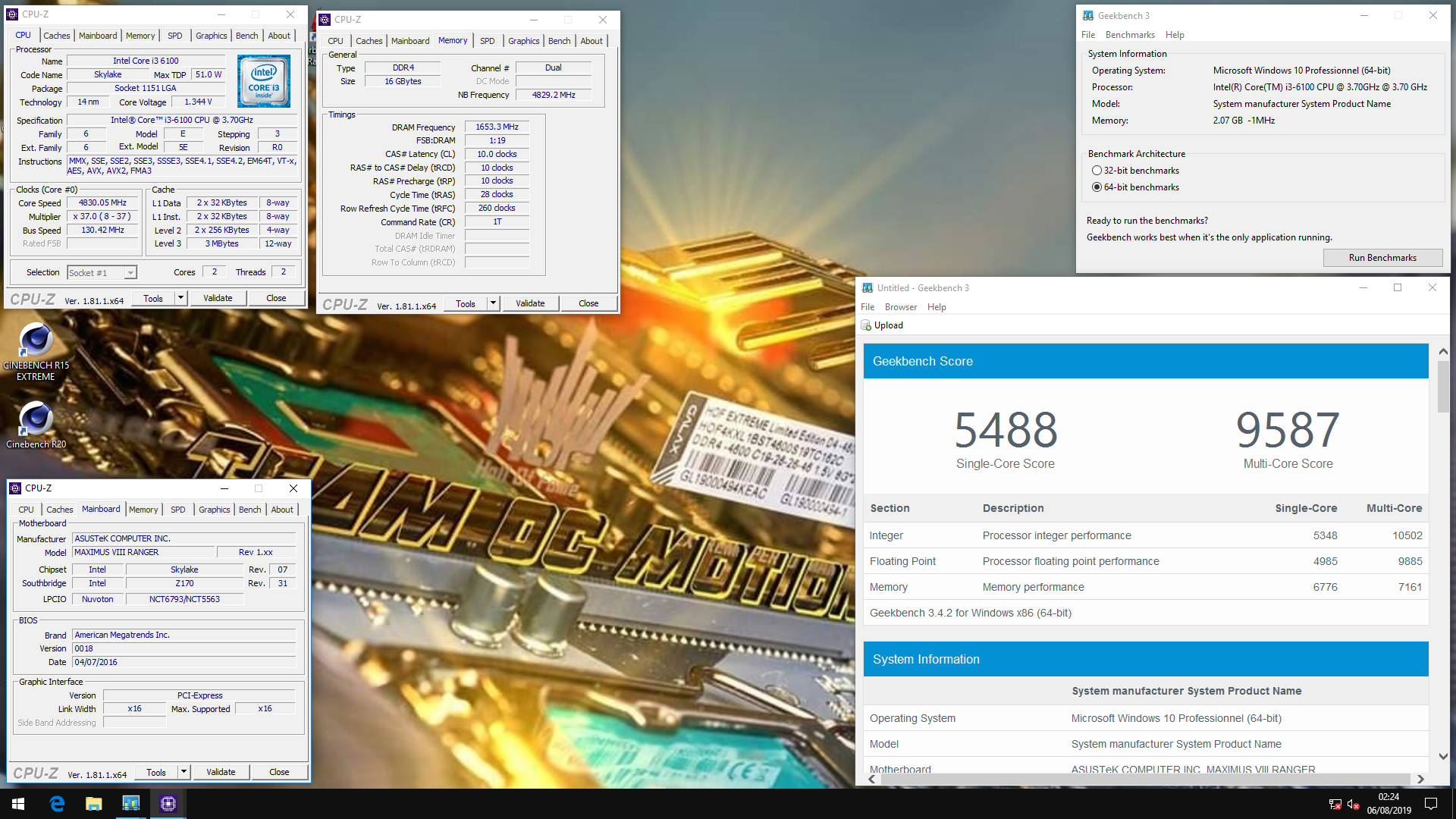Open Benchmarks menu in Geekbench 3
1456x819 pixels.
point(1130,35)
